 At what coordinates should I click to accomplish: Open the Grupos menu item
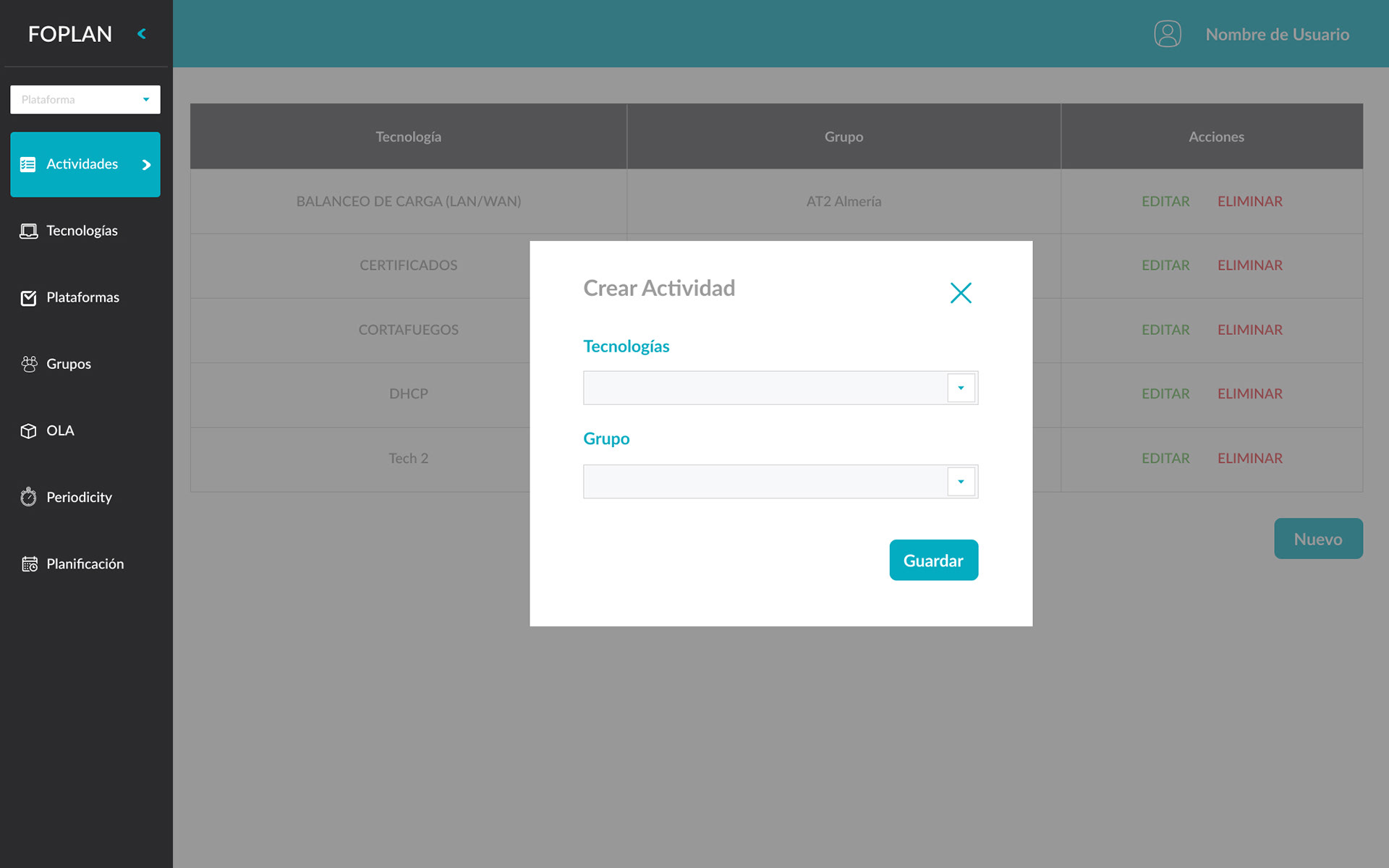(x=69, y=364)
